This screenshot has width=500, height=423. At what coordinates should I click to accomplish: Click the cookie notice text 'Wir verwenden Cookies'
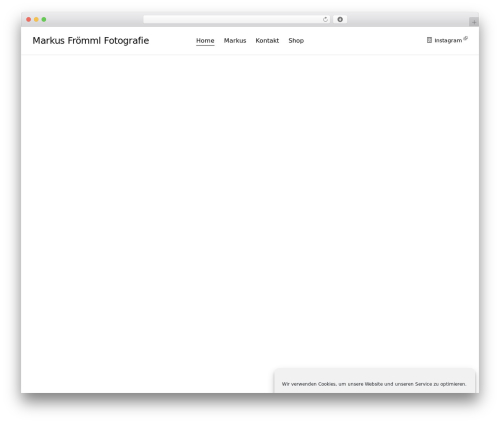tap(309, 384)
